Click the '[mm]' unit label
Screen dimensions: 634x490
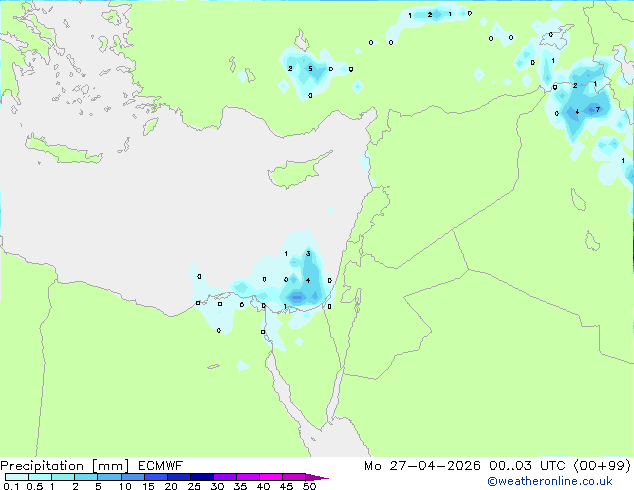110,466
